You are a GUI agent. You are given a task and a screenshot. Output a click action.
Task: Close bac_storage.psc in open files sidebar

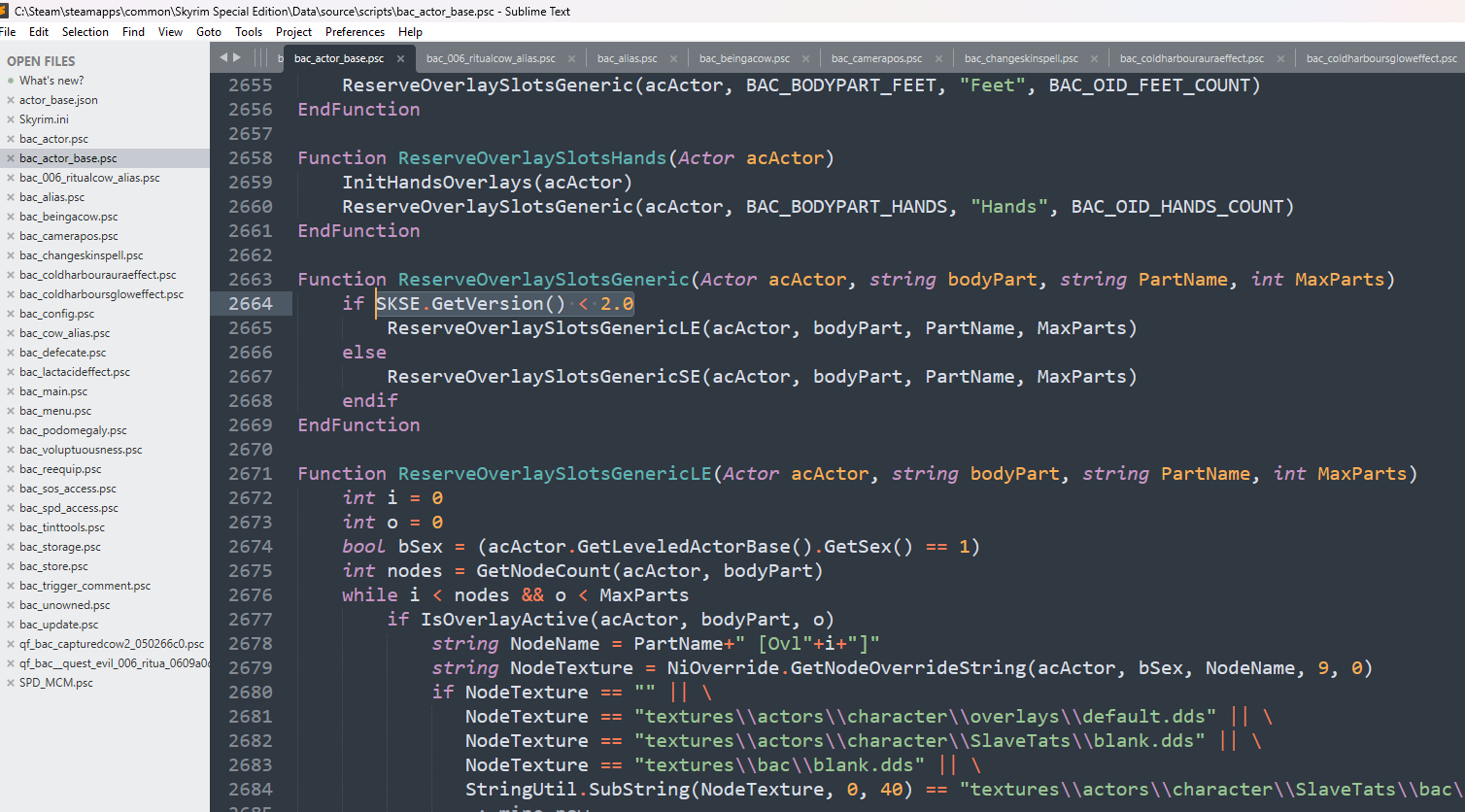[11, 547]
